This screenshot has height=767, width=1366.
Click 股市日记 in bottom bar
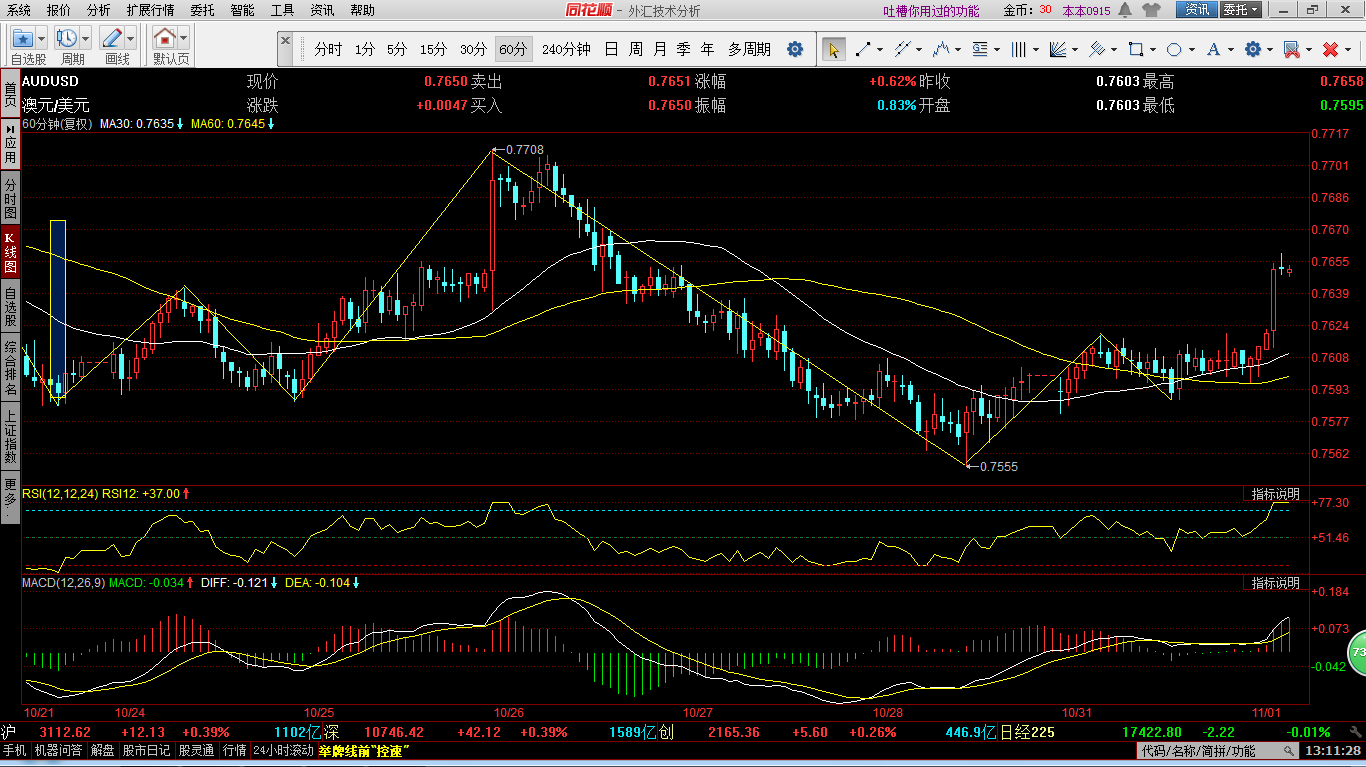coord(147,750)
